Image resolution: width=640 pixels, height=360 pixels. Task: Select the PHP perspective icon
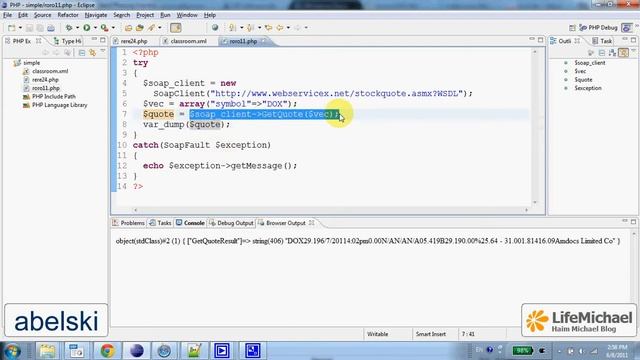point(626,28)
